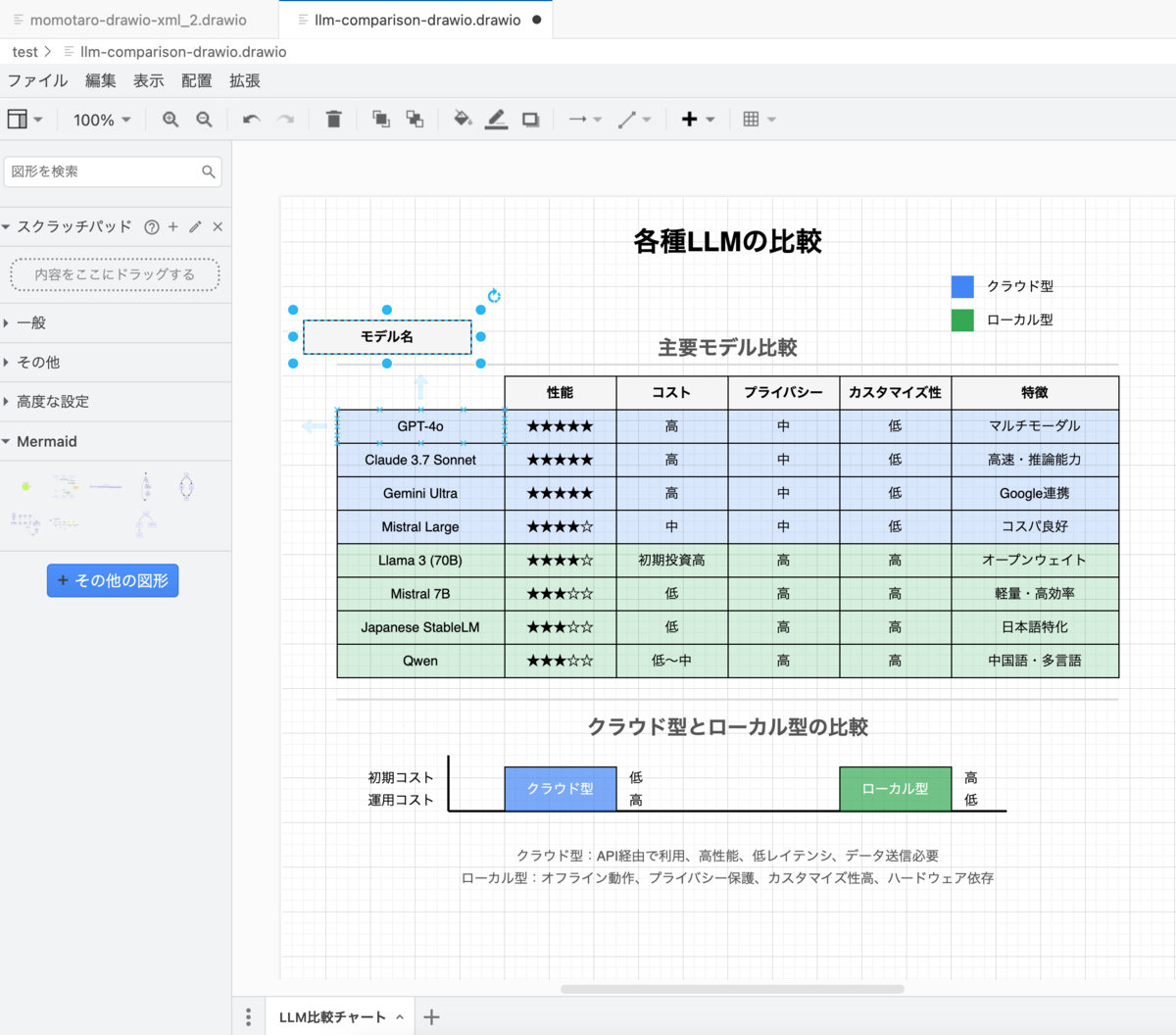The width and height of the screenshot is (1176, 1035).
Task: Open the insert plus dropdown
Action: click(699, 120)
